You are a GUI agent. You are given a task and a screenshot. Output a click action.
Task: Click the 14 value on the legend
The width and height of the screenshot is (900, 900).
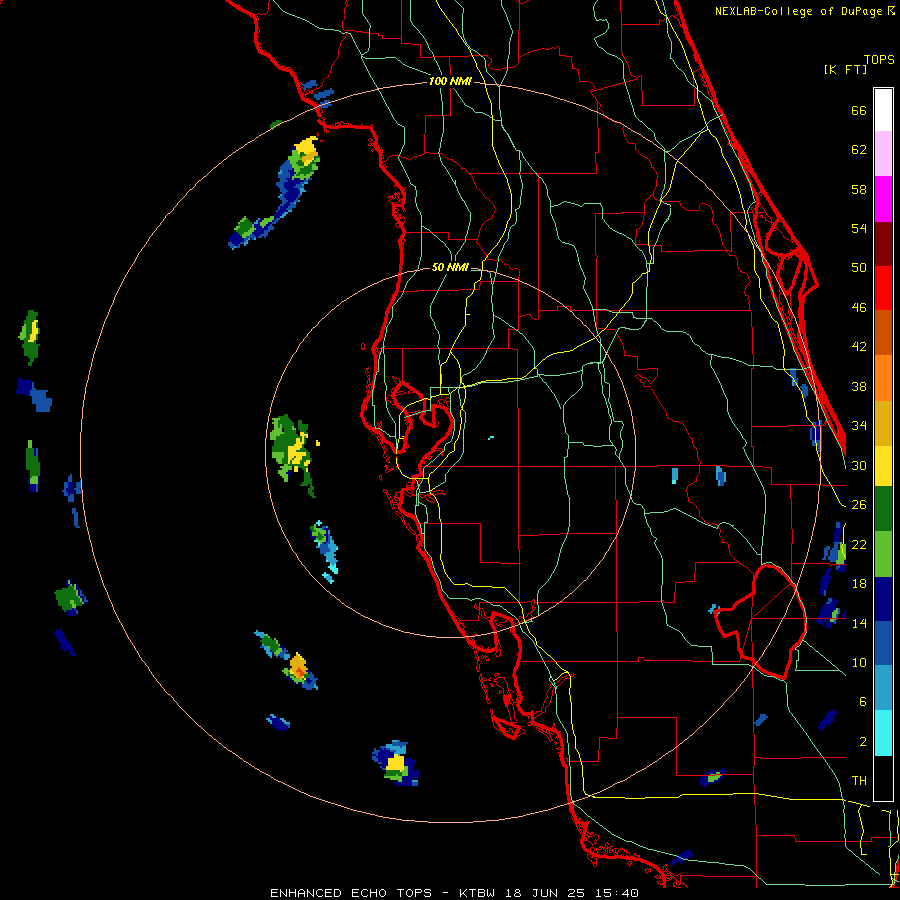[859, 623]
